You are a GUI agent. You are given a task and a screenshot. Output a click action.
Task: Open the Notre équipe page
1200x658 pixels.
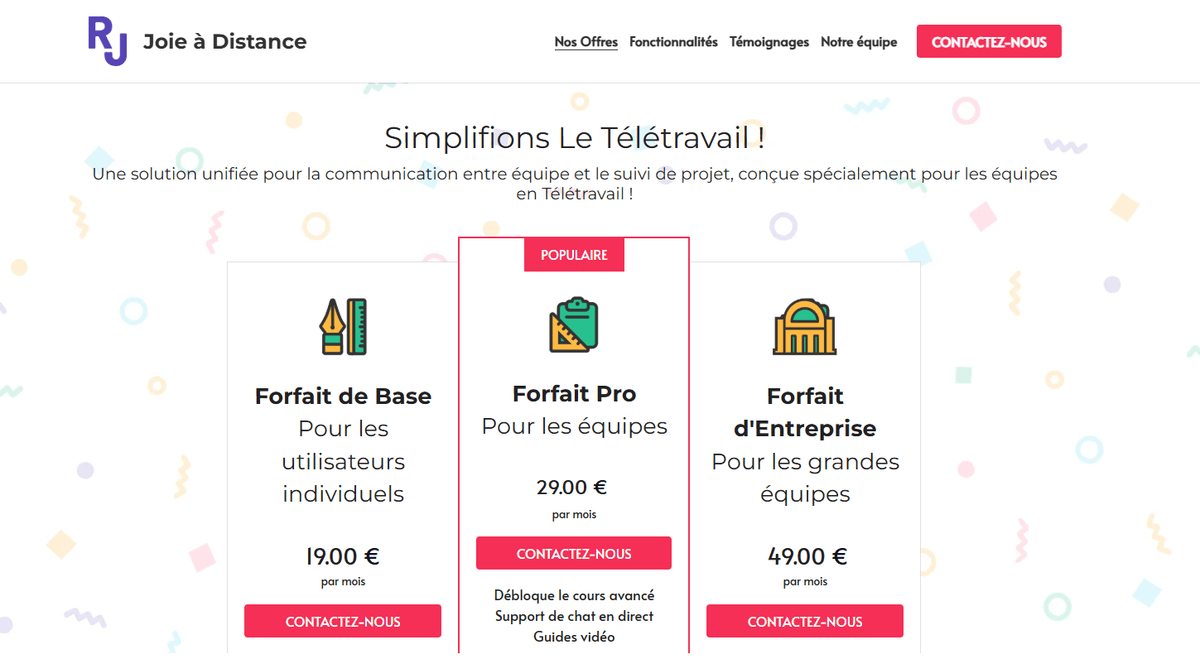click(x=858, y=42)
